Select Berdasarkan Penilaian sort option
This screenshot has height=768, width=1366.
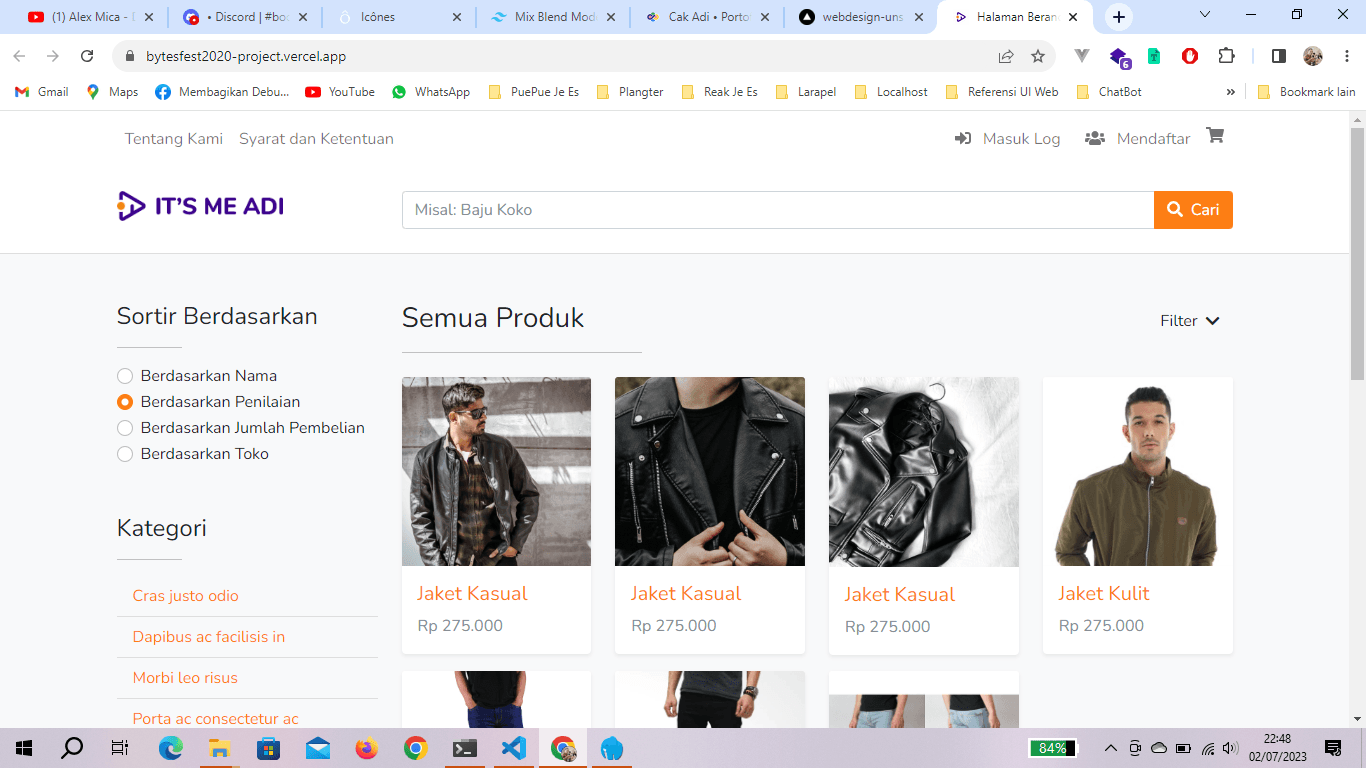(209, 402)
